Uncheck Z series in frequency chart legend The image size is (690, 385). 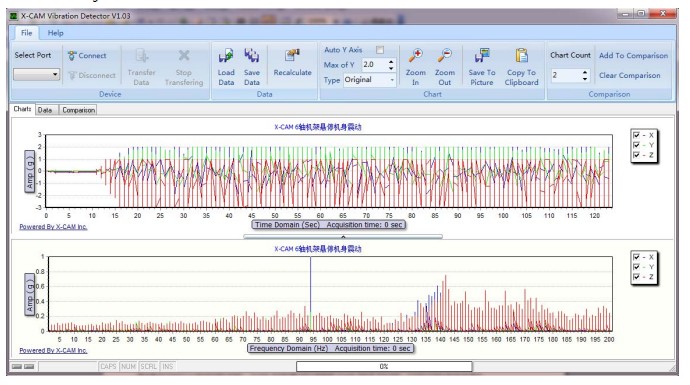point(636,277)
